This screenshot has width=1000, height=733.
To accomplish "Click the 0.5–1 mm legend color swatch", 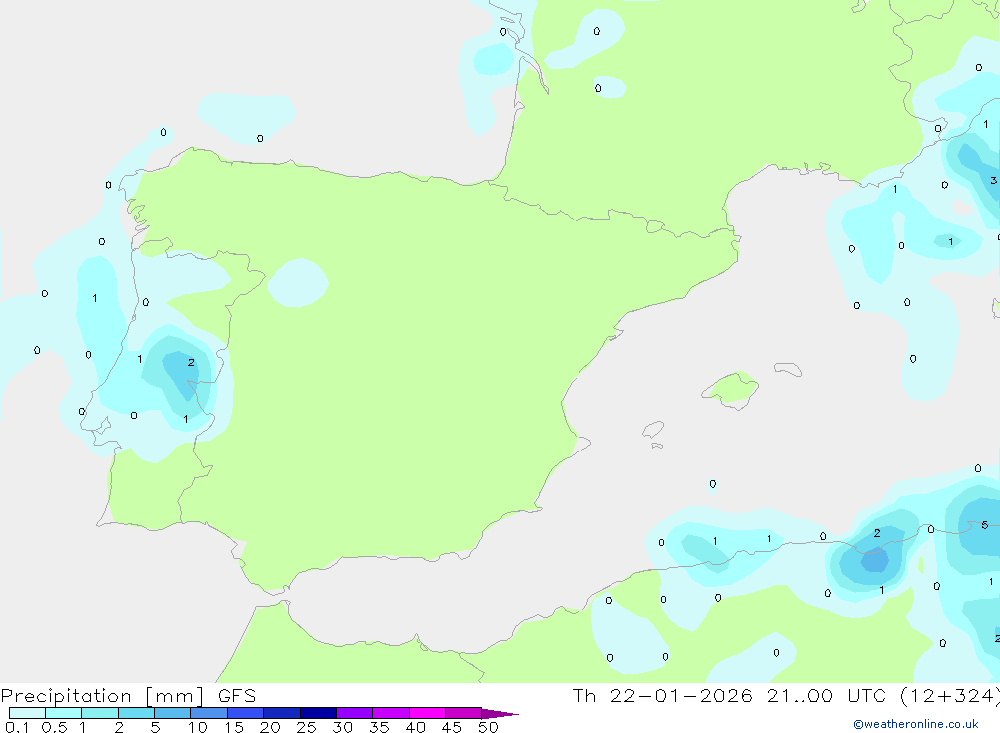I will [64, 713].
